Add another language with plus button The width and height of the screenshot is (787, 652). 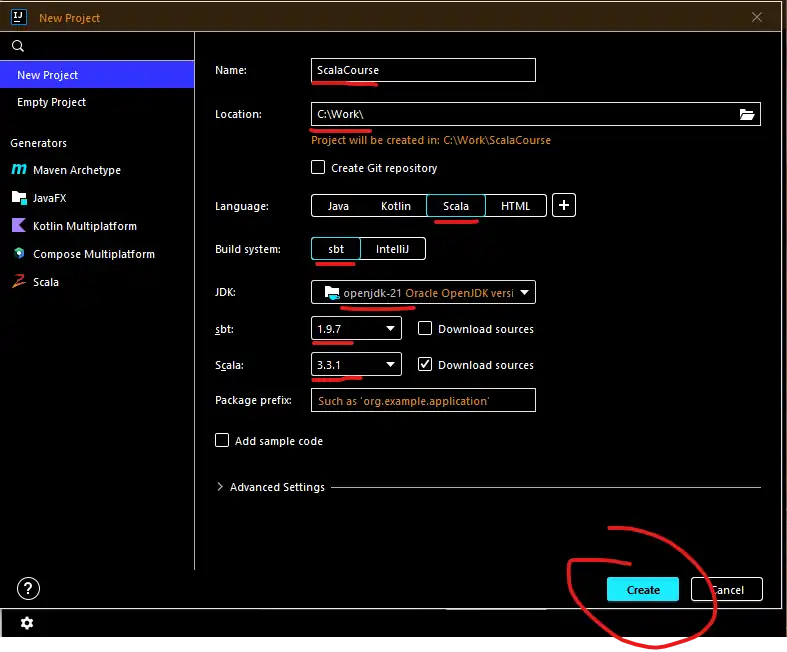pos(564,206)
